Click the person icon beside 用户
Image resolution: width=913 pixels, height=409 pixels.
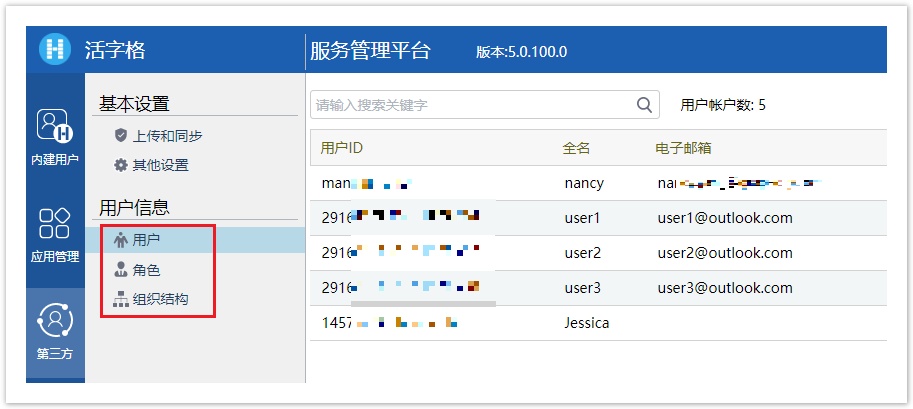pyautogui.click(x=121, y=239)
